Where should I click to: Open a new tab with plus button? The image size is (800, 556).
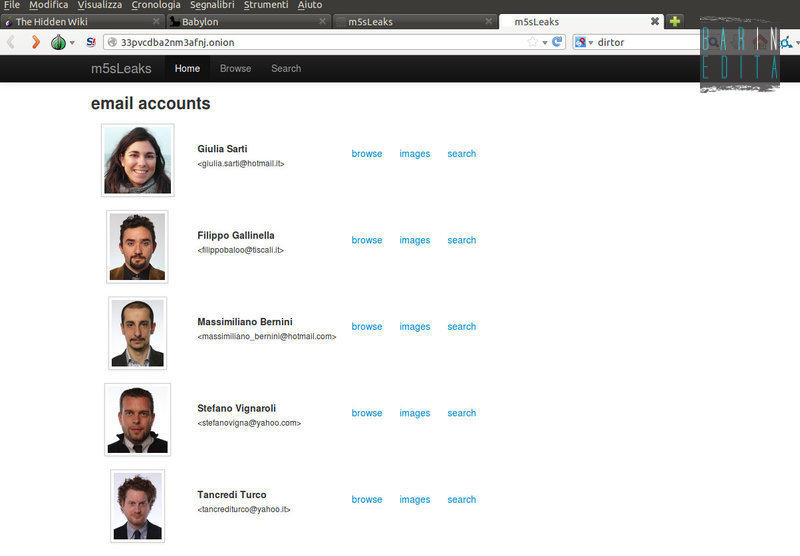click(674, 21)
